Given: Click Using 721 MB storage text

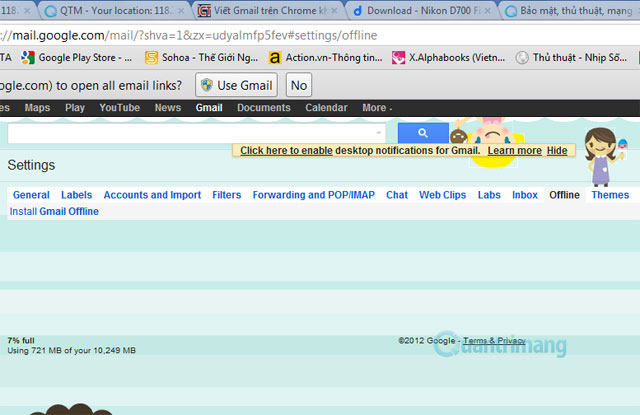Looking at the screenshot, I should point(71,350).
